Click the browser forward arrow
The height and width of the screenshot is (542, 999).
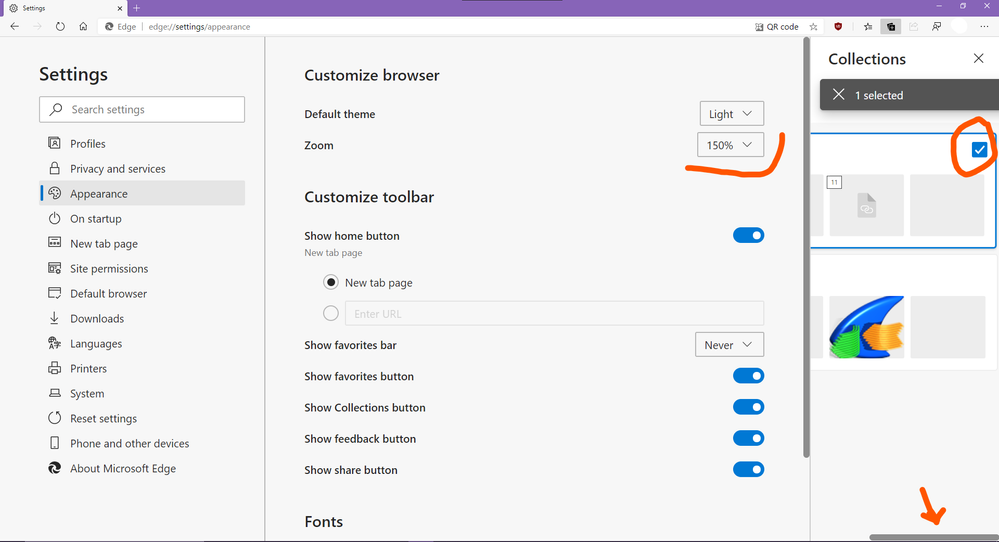point(37,27)
